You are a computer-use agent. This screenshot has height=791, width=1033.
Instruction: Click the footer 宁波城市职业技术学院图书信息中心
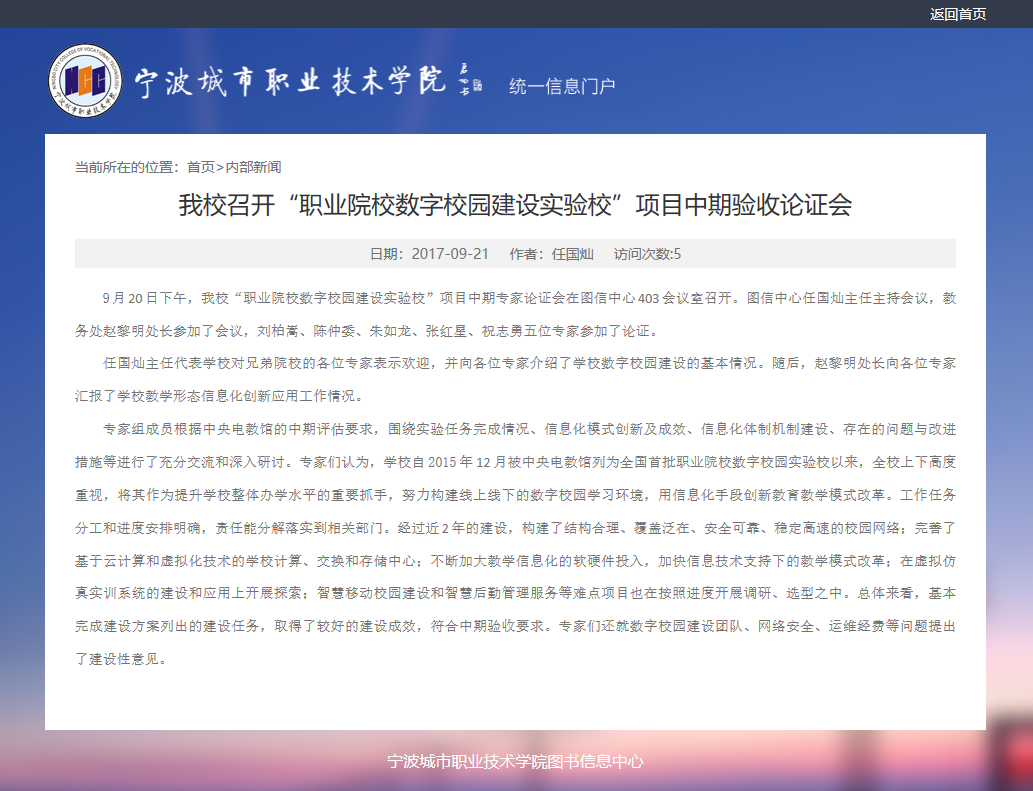coord(515,761)
